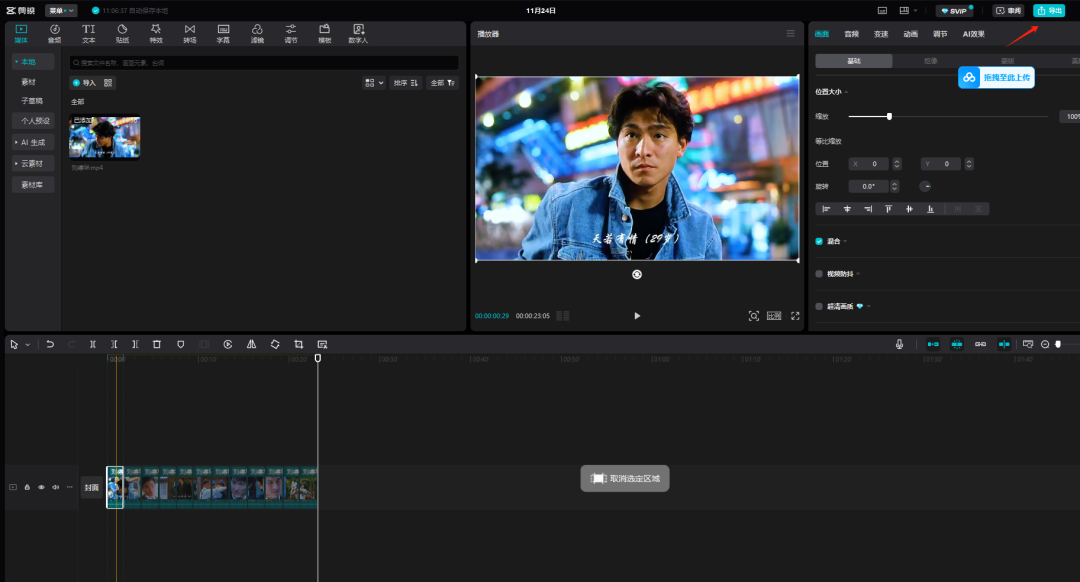Viewport: 1080px width, 582px height.
Task: Switch to the 调节 tab in properties panel
Action: (x=940, y=34)
